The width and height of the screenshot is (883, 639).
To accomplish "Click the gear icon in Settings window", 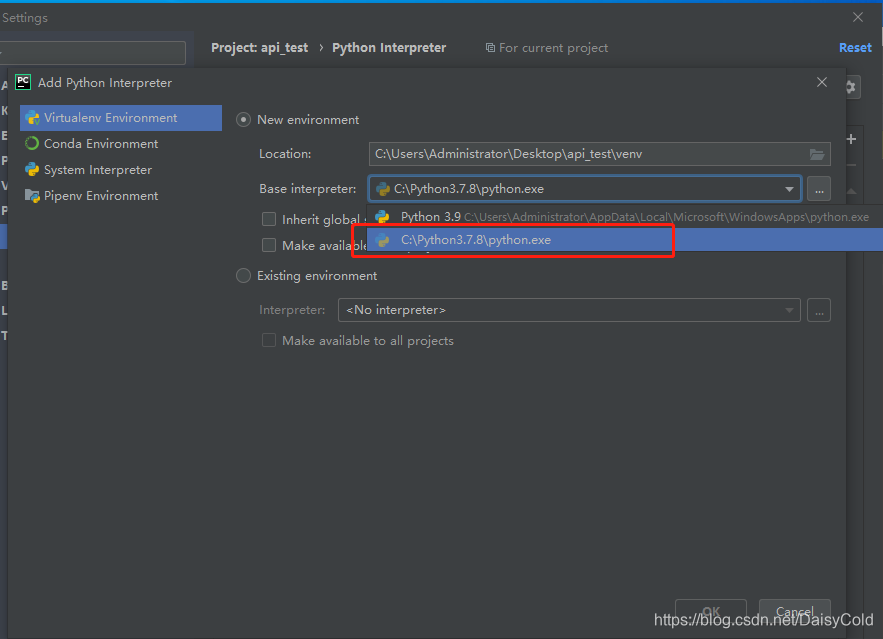I will click(851, 87).
